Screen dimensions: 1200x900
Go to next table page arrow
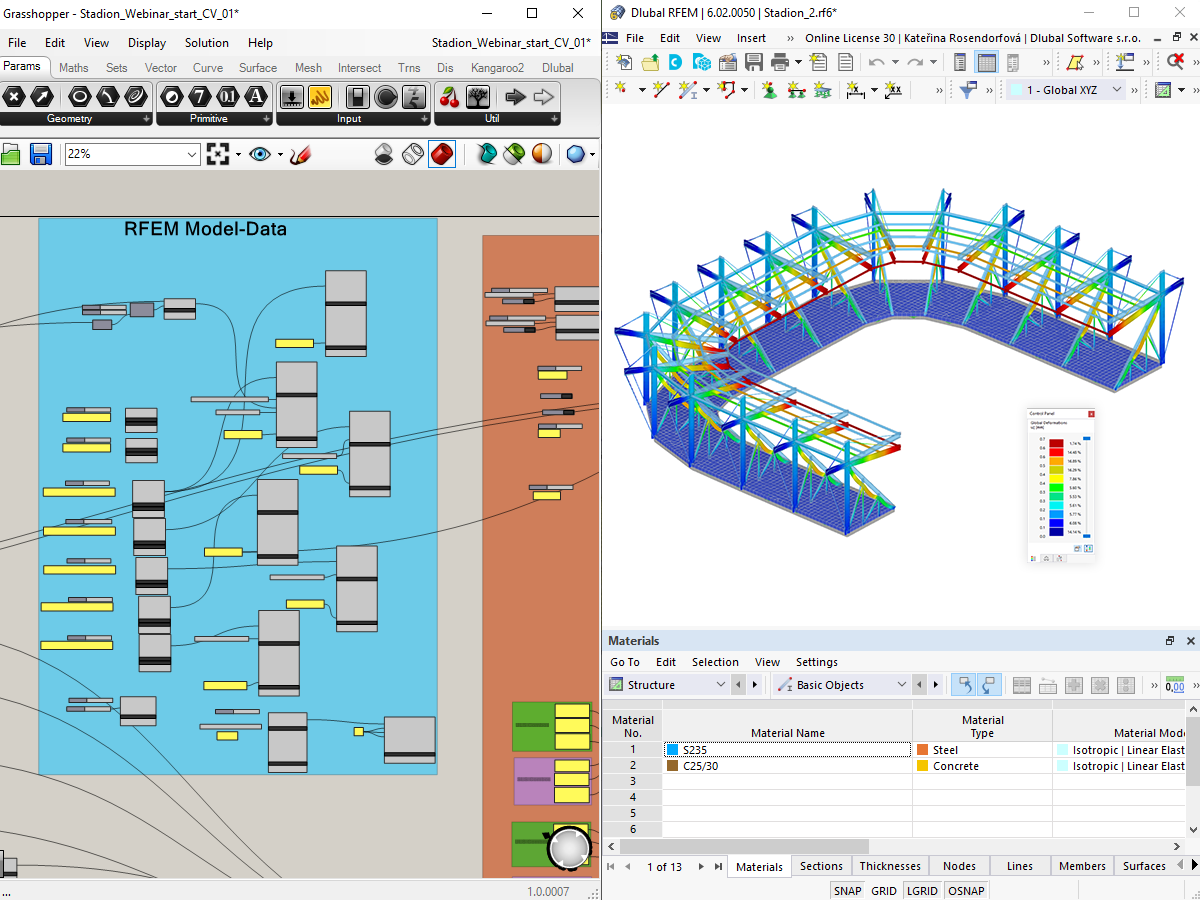(701, 866)
